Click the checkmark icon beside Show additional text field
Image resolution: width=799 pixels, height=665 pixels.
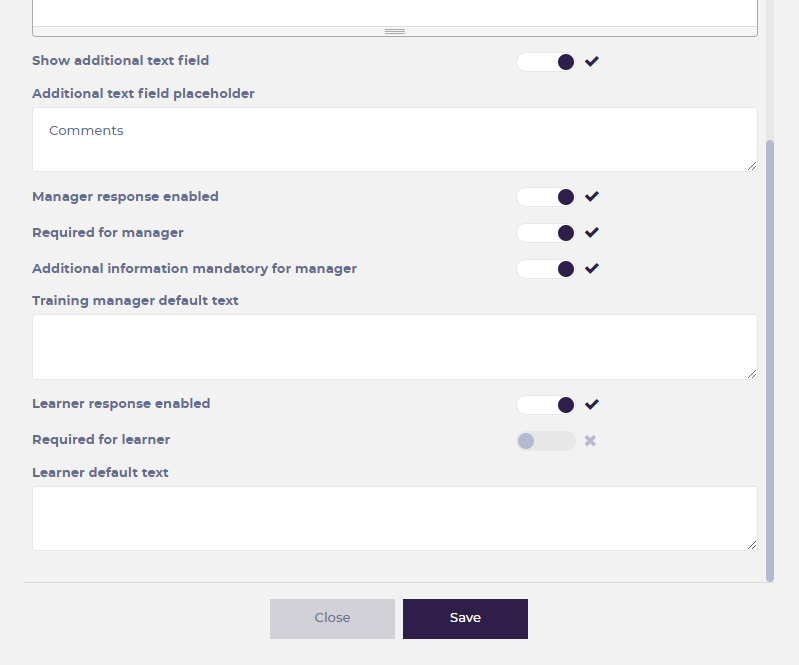592,61
